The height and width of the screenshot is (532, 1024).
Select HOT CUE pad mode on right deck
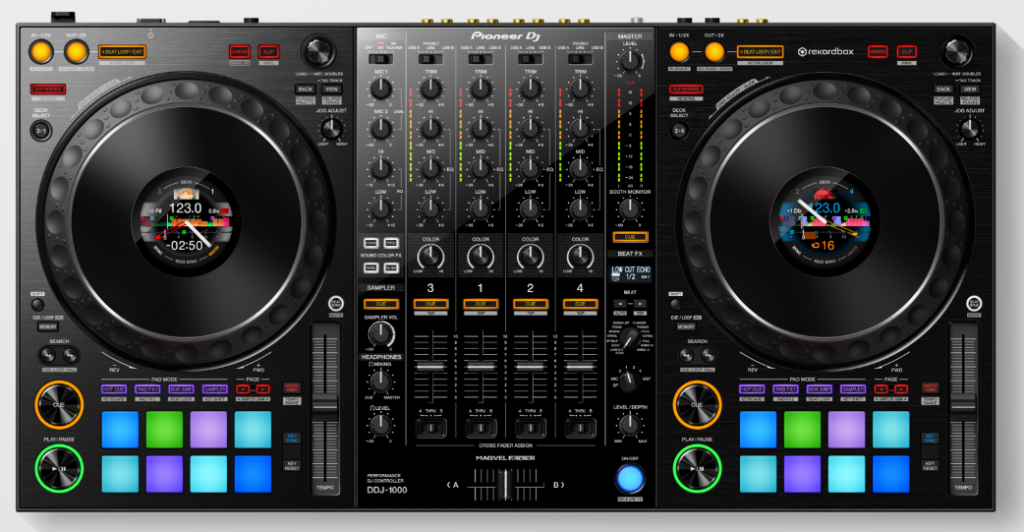pos(752,389)
